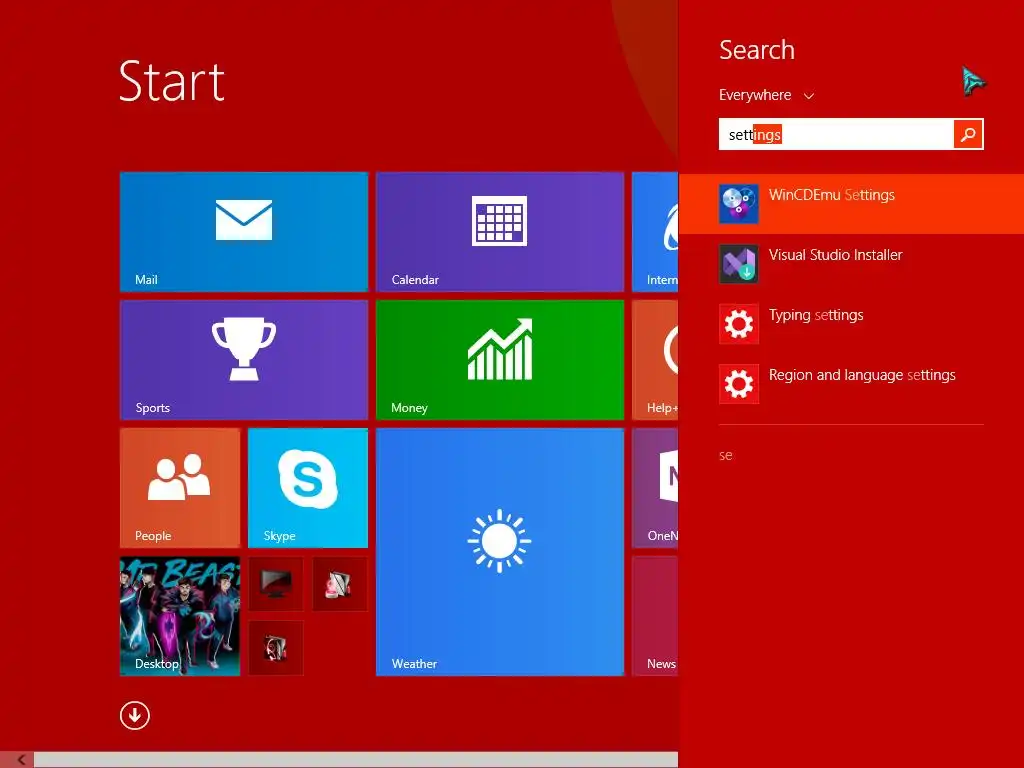
Task: Open Typing settings result
Action: pyautogui.click(x=852, y=323)
